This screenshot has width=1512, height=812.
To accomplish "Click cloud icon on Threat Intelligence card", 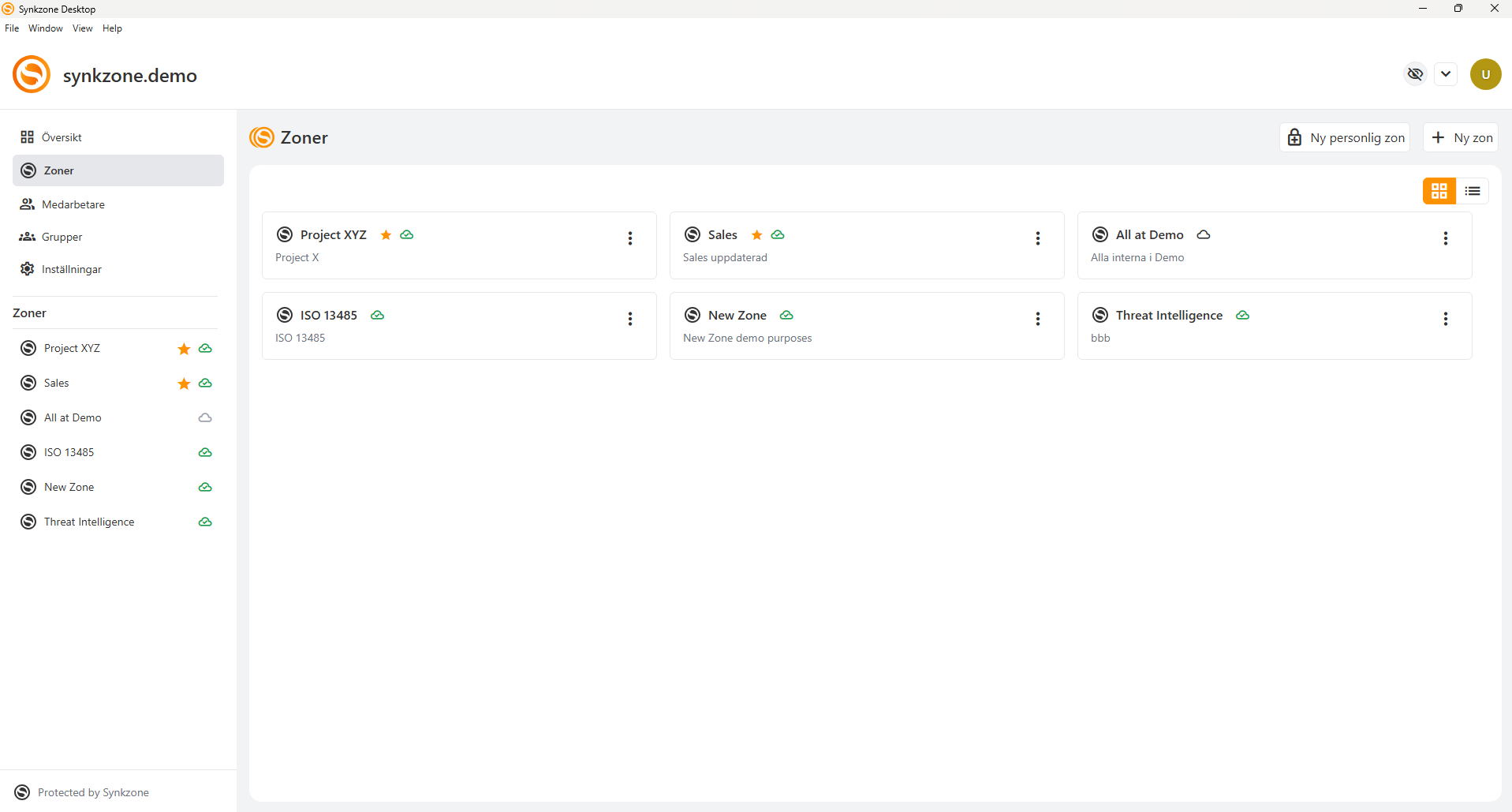I will (x=1243, y=315).
